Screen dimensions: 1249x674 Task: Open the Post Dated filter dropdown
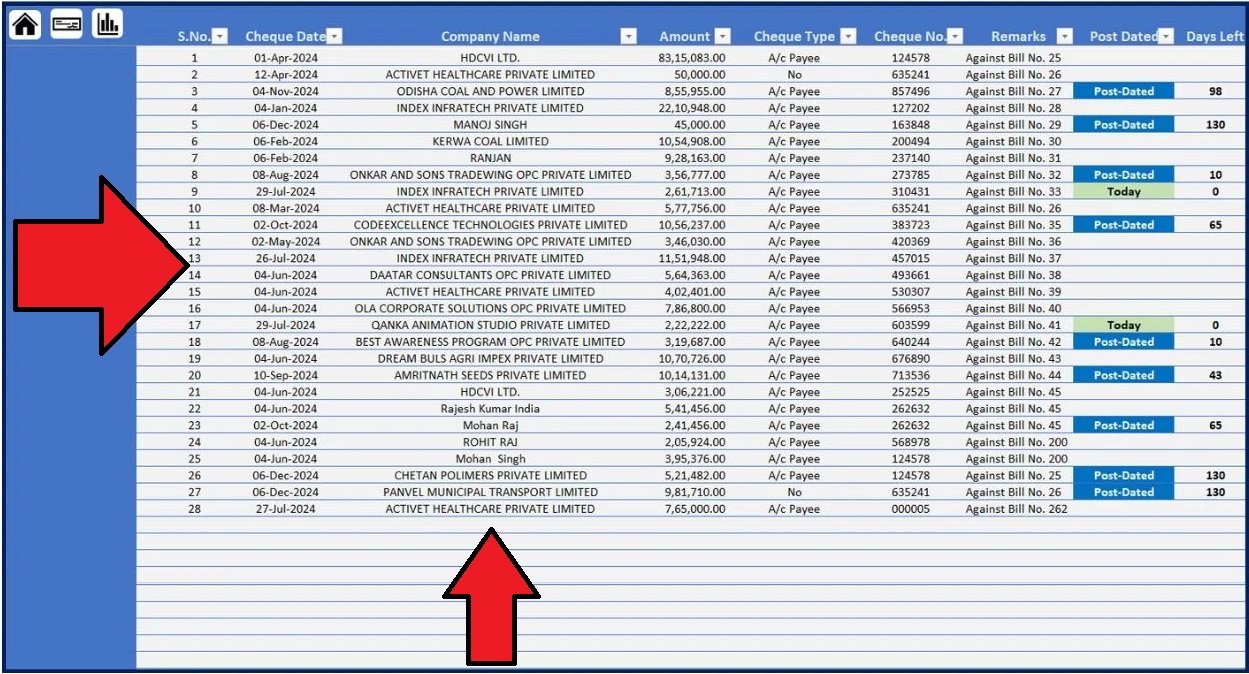[x=1167, y=35]
